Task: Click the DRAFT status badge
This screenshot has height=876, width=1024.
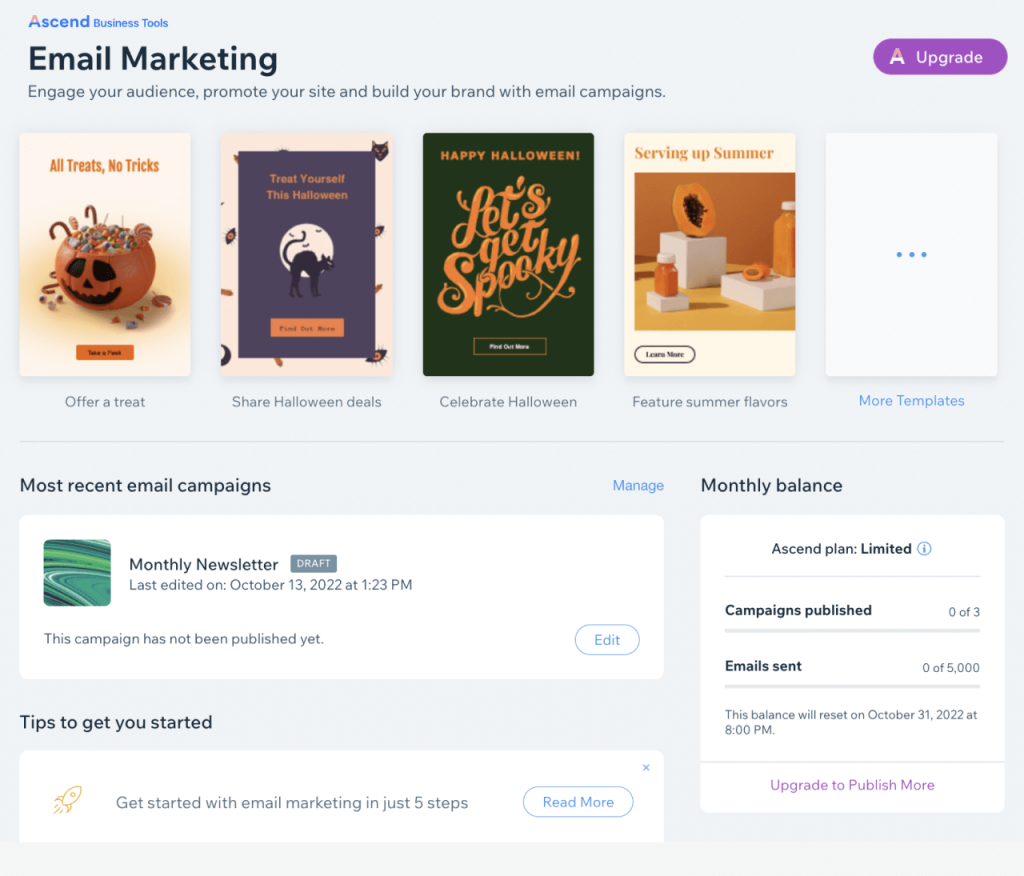Action: tap(313, 563)
